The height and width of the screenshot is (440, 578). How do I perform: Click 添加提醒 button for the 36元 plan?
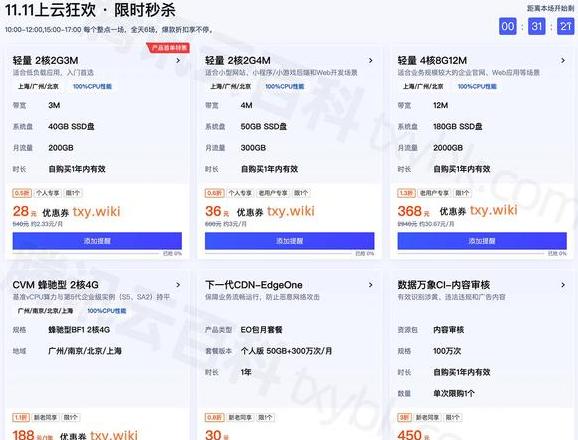289,241
